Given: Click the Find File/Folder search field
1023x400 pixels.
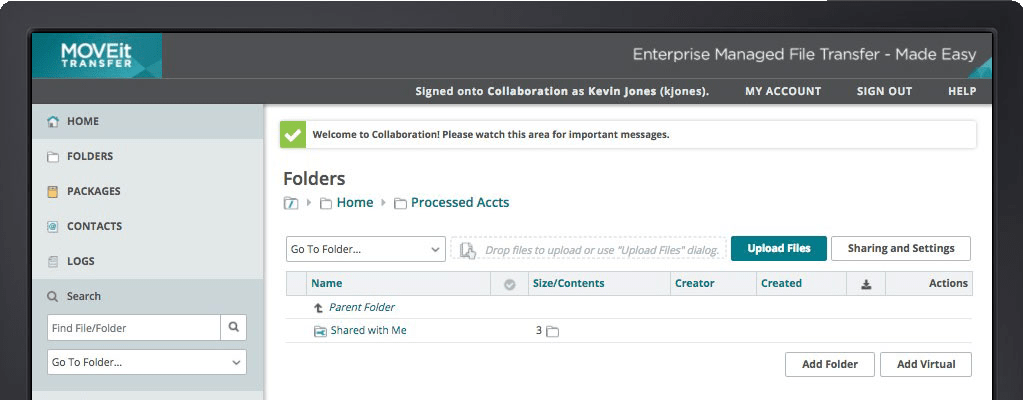Looking at the screenshot, I should 133,327.
